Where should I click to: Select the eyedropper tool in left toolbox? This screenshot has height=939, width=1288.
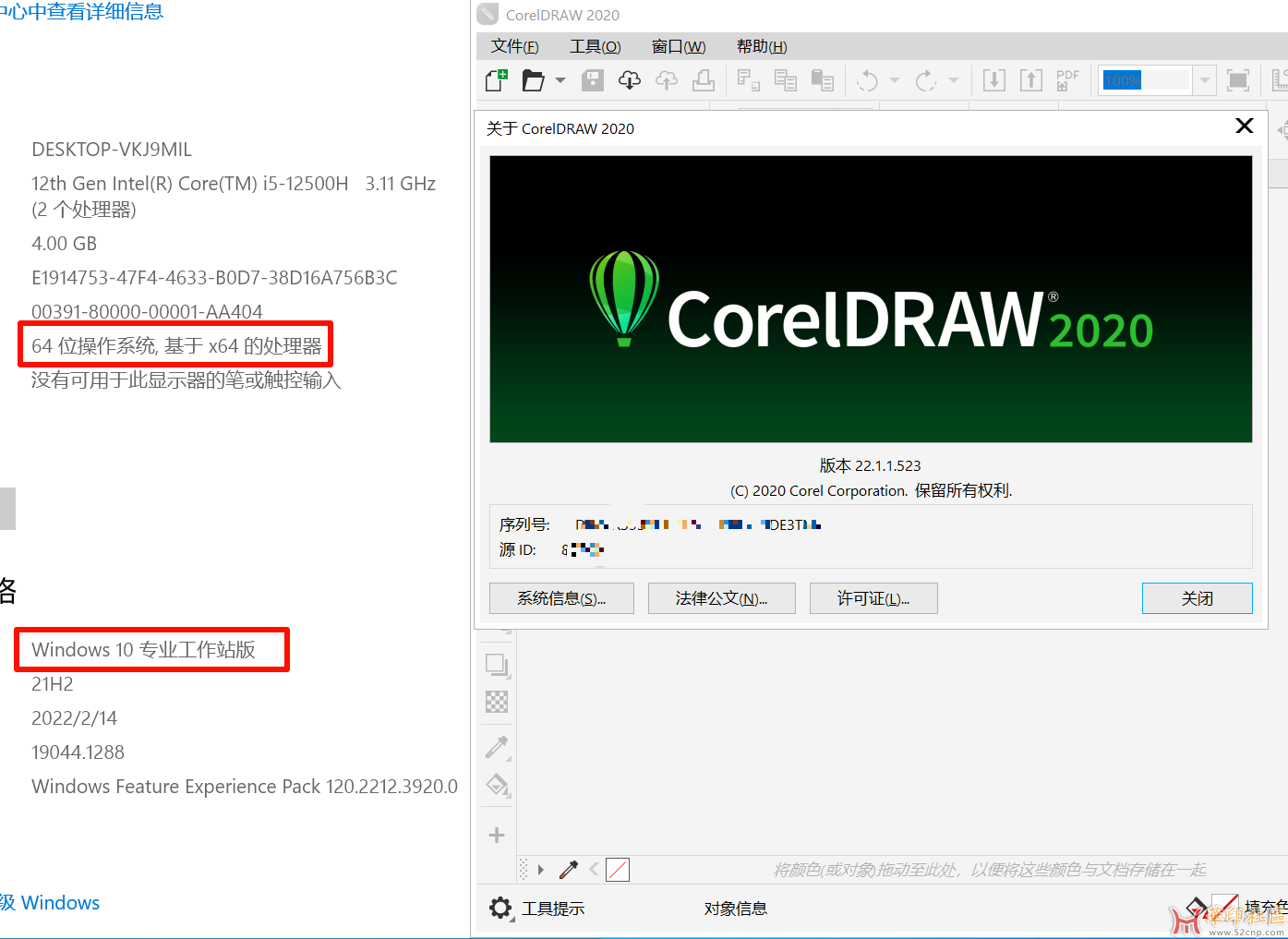pyautogui.click(x=497, y=746)
